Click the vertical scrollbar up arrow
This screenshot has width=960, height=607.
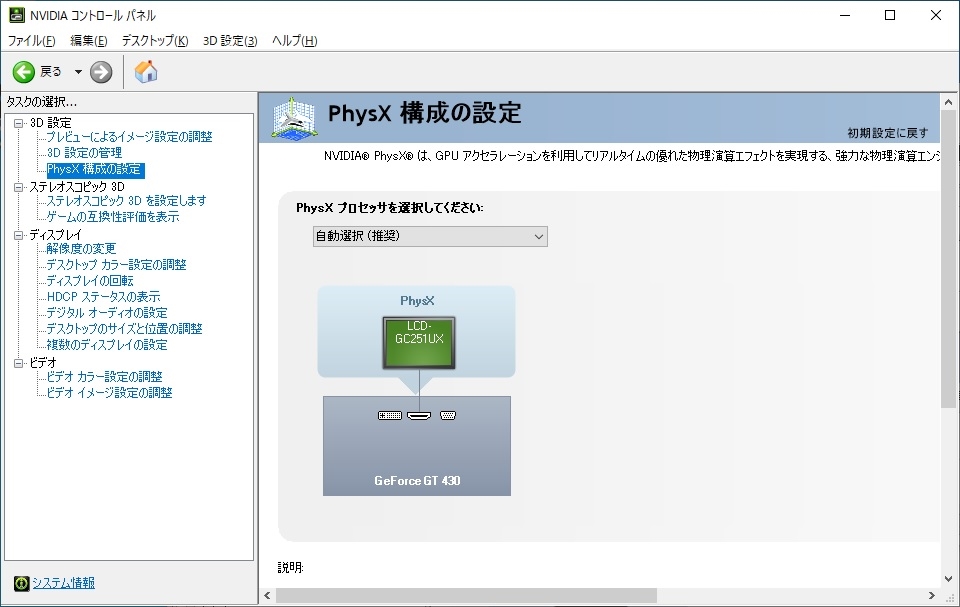[948, 102]
